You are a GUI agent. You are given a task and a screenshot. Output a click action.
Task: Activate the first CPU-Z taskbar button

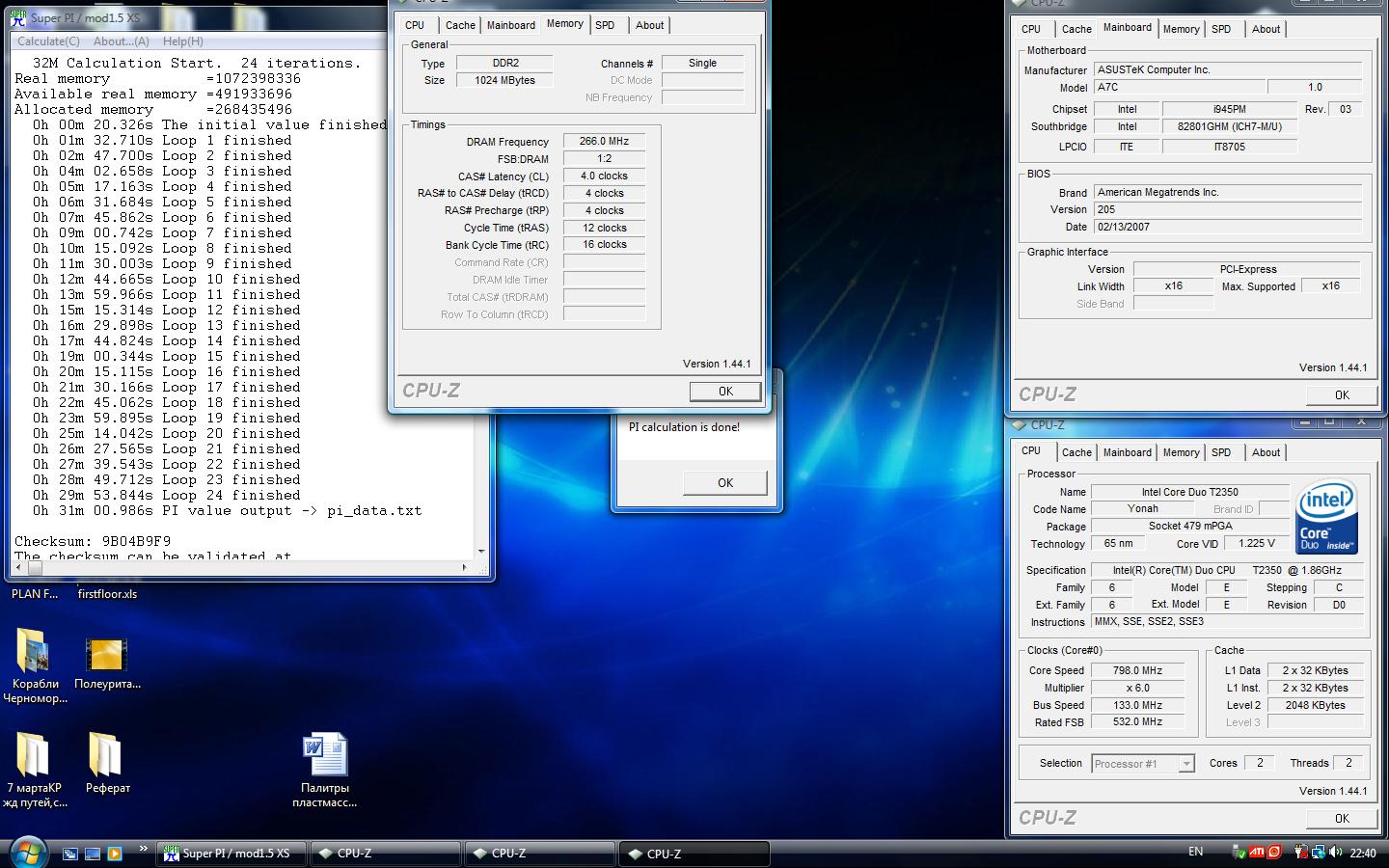coord(387,854)
